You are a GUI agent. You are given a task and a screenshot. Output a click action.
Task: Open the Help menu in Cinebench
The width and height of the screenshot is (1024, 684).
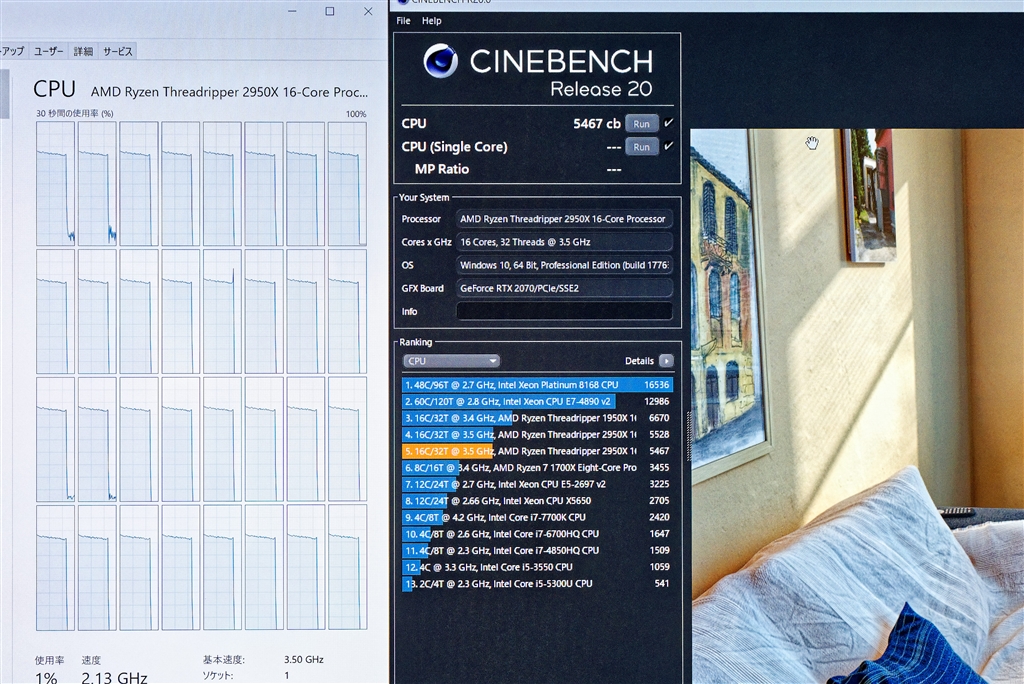[432, 21]
